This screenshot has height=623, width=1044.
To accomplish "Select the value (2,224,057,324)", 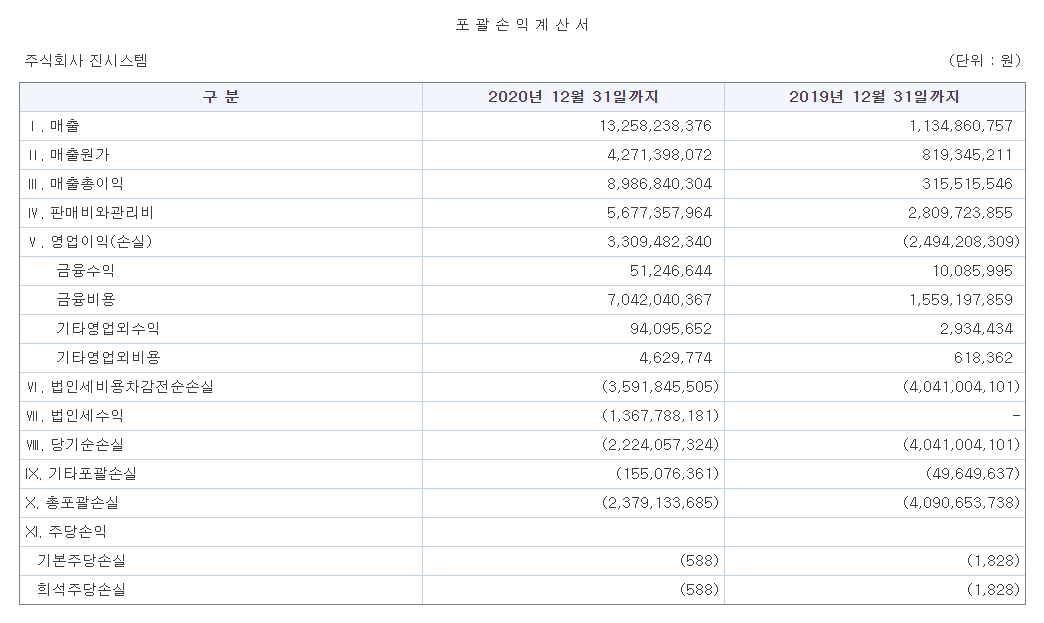I will click(x=660, y=445).
